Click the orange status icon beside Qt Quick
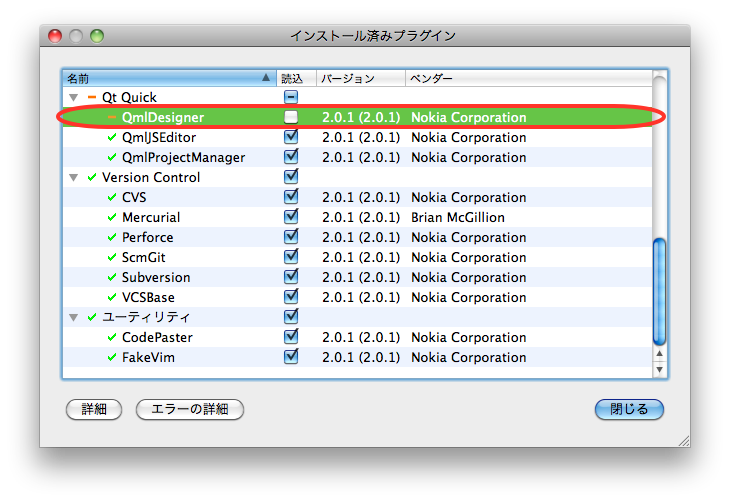Viewport: 730px width, 502px height. pyautogui.click(x=92, y=97)
